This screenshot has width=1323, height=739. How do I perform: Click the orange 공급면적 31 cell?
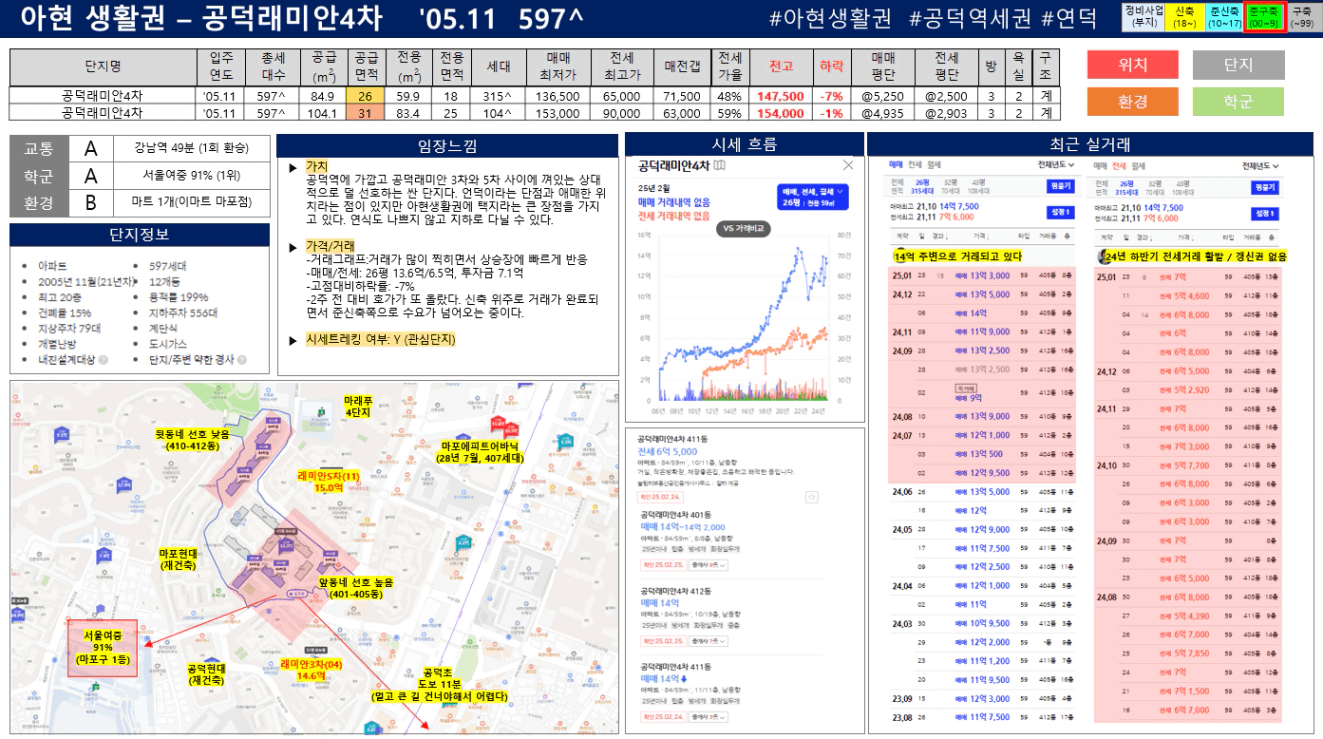click(x=365, y=113)
